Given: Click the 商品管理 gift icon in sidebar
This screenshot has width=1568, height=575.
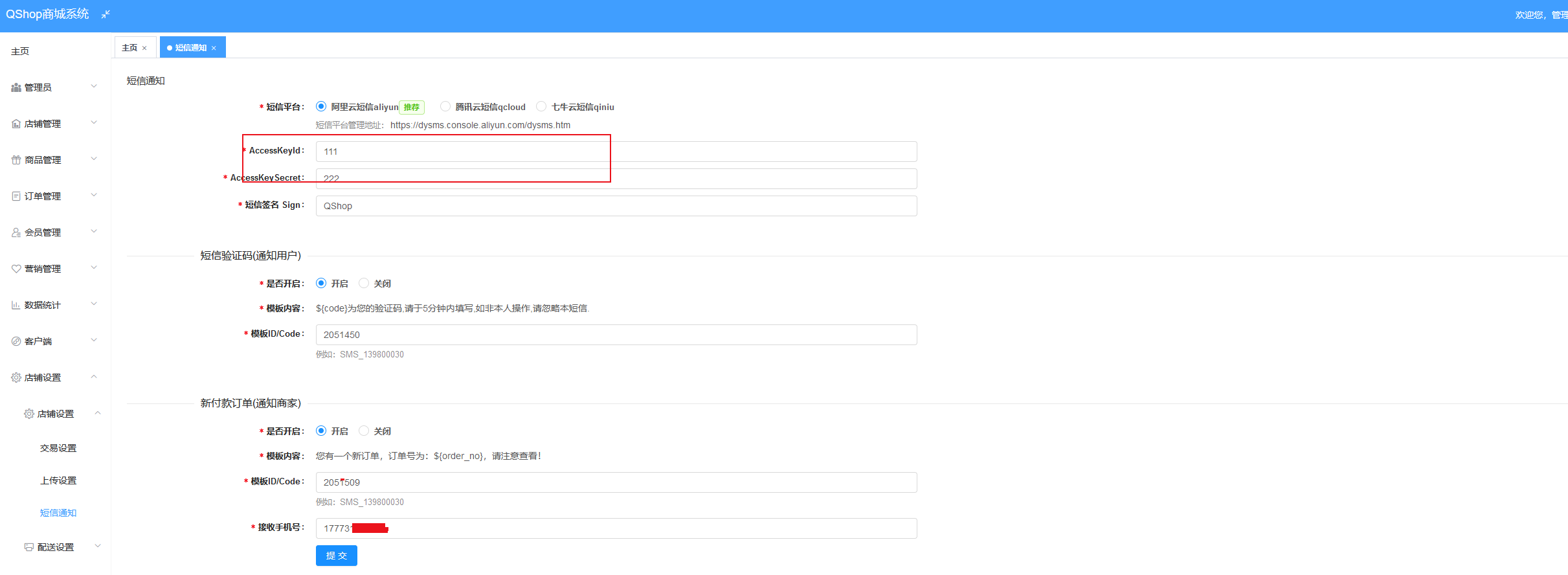Looking at the screenshot, I should coord(16,160).
